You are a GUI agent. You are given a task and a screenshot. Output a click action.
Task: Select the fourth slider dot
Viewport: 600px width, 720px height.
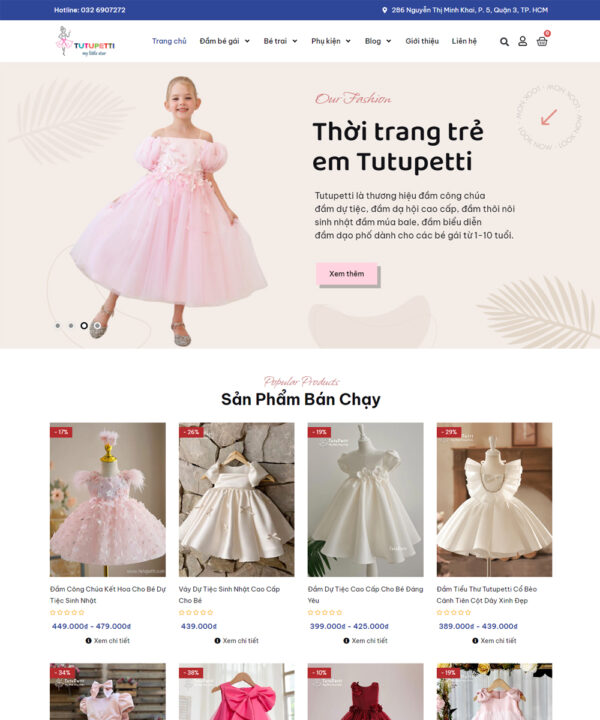[97, 326]
